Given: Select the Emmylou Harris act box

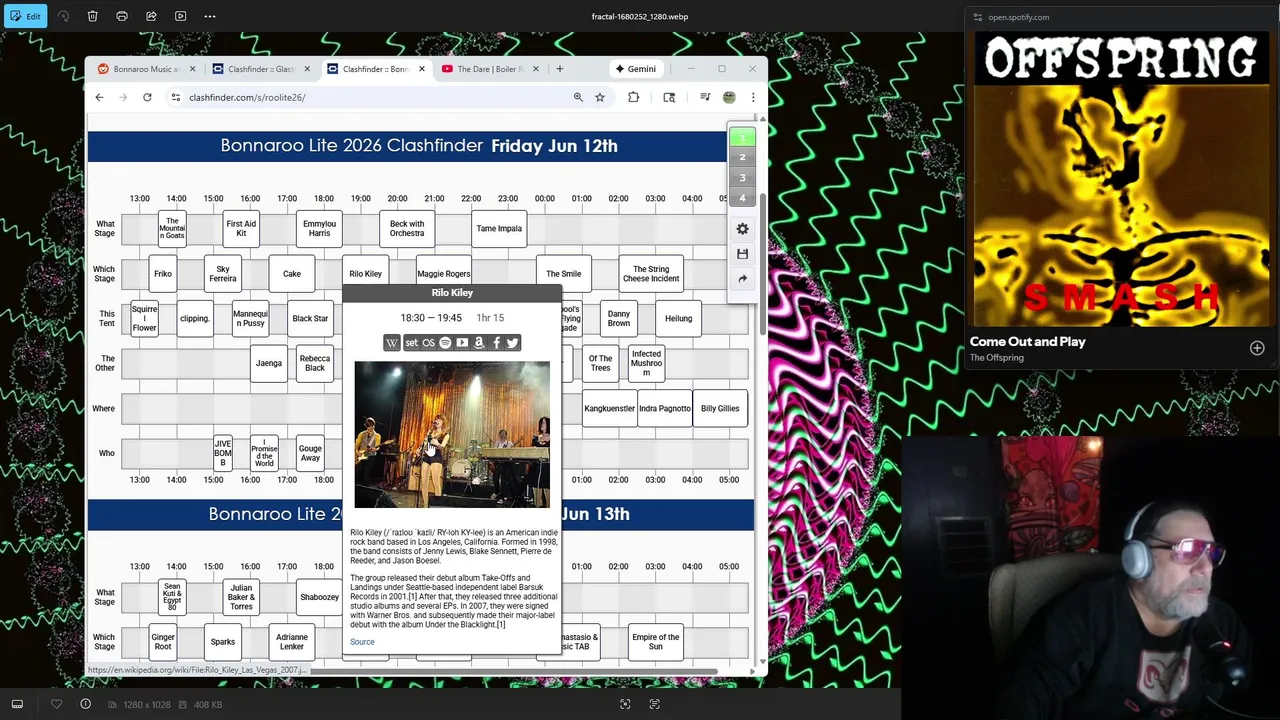Looking at the screenshot, I should point(319,229).
